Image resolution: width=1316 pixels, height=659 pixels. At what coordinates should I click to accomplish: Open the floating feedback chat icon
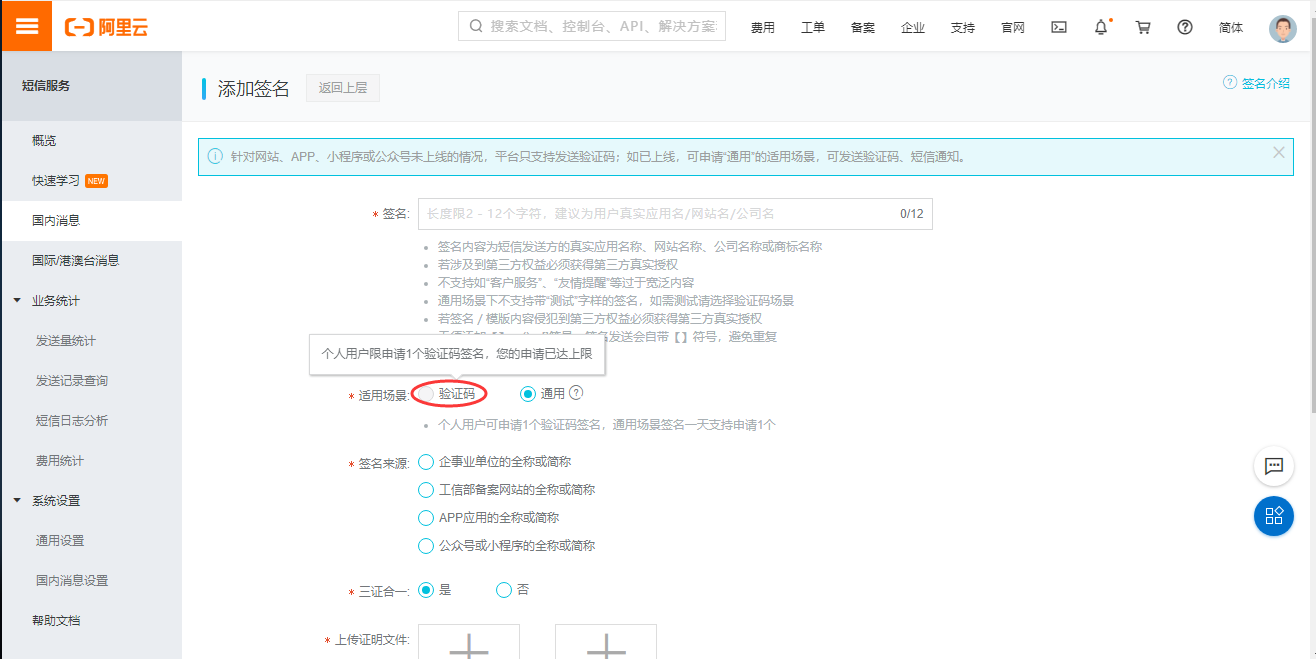(1274, 466)
